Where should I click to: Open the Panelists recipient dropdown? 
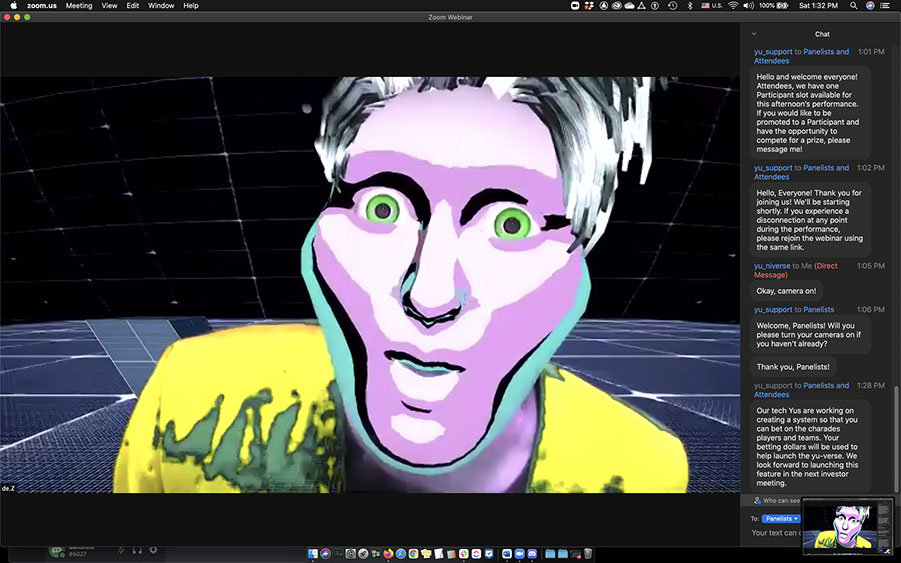(781, 519)
